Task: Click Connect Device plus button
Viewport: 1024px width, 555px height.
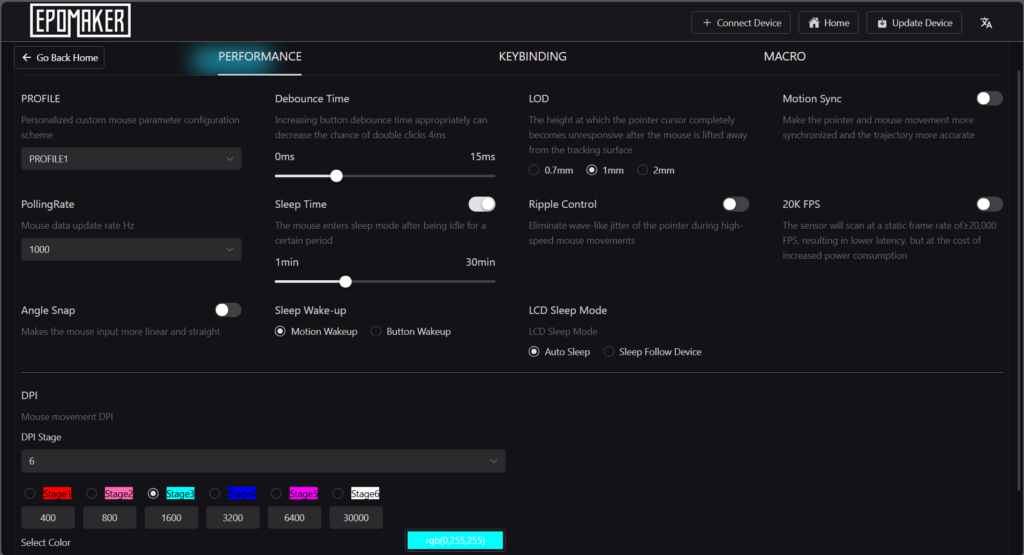Action: pos(741,23)
